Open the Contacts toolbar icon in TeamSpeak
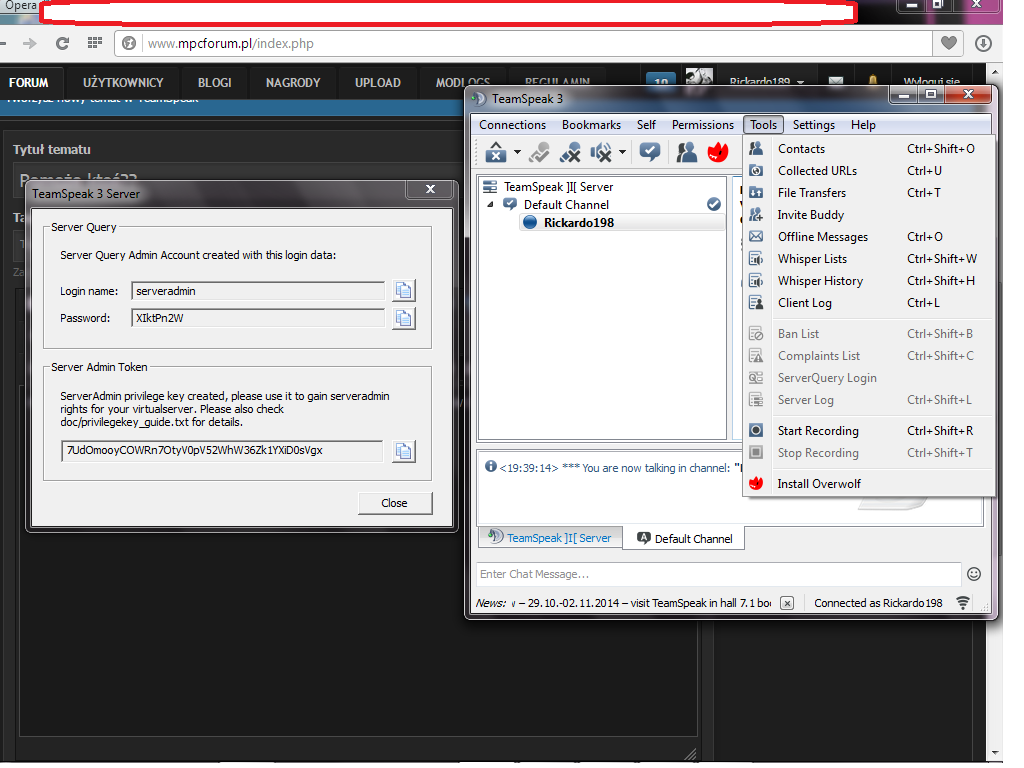1024x768 pixels. pos(686,153)
